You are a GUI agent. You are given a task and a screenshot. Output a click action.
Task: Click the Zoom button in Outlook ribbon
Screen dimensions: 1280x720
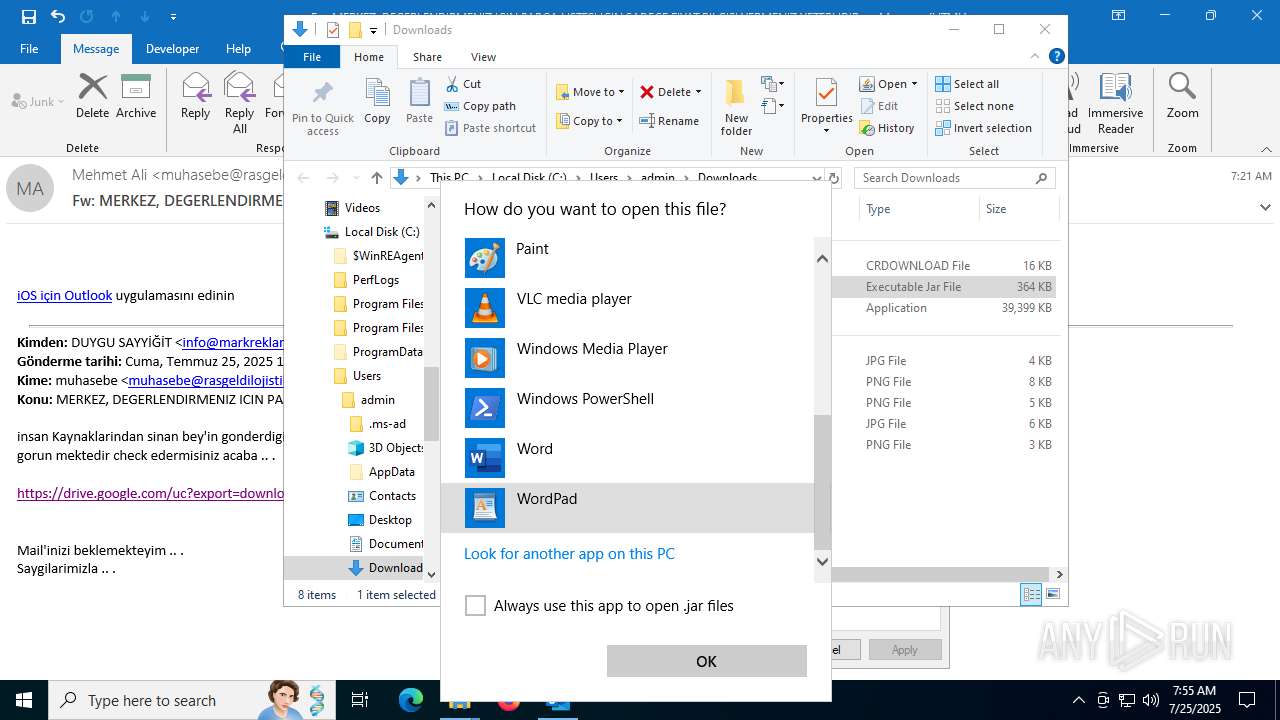1182,96
